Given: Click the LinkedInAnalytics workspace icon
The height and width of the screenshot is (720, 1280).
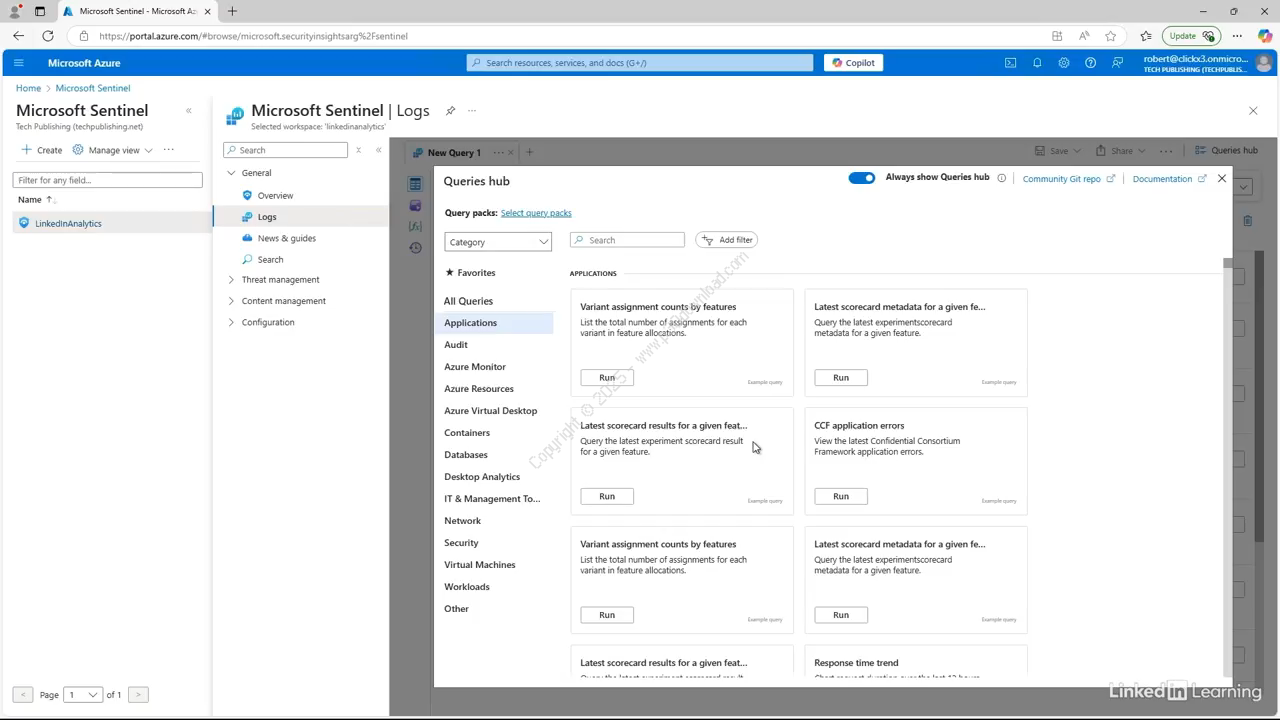Looking at the screenshot, I should pyautogui.click(x=24, y=223).
